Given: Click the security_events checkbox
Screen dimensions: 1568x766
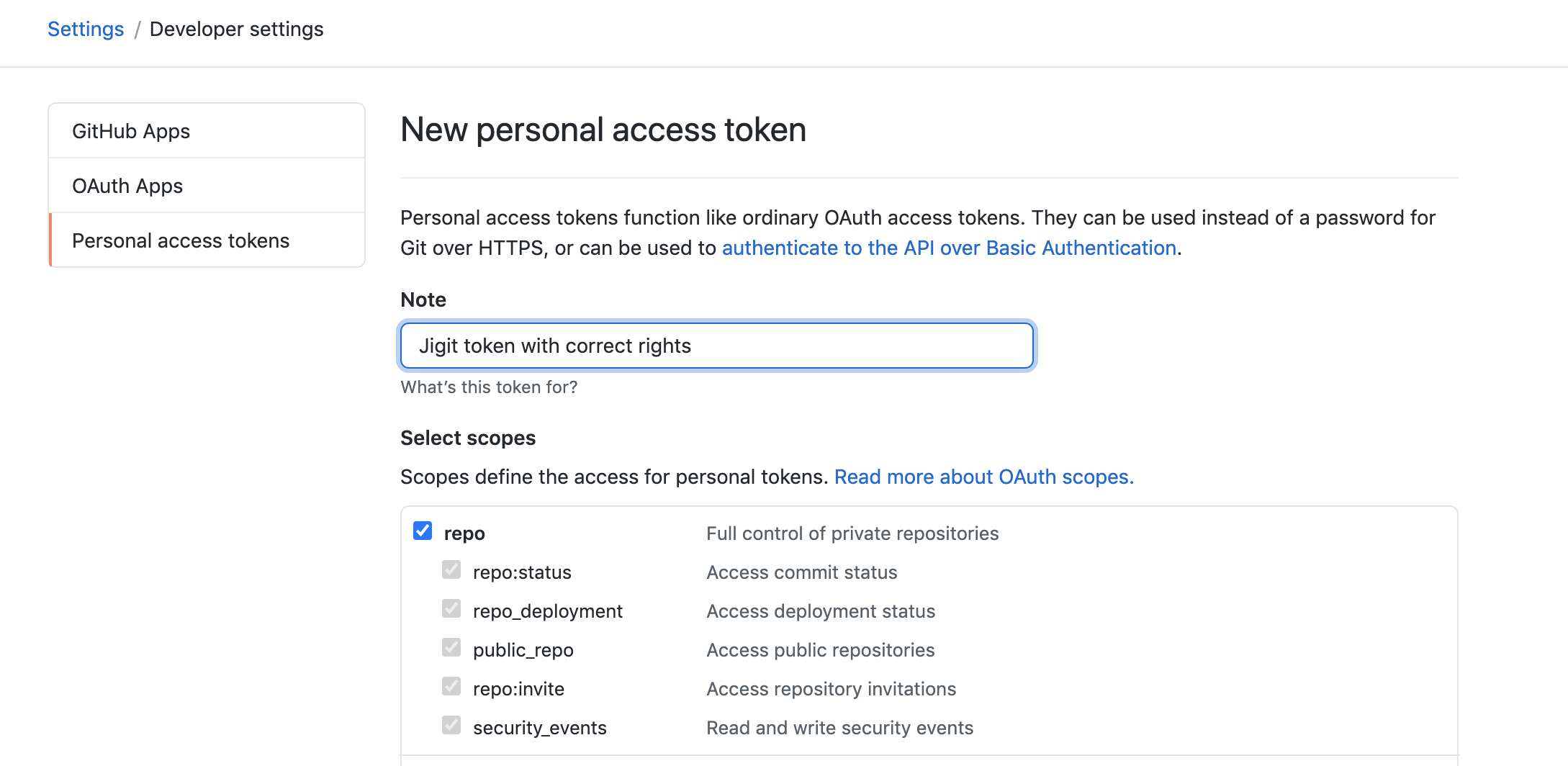Looking at the screenshot, I should [451, 726].
